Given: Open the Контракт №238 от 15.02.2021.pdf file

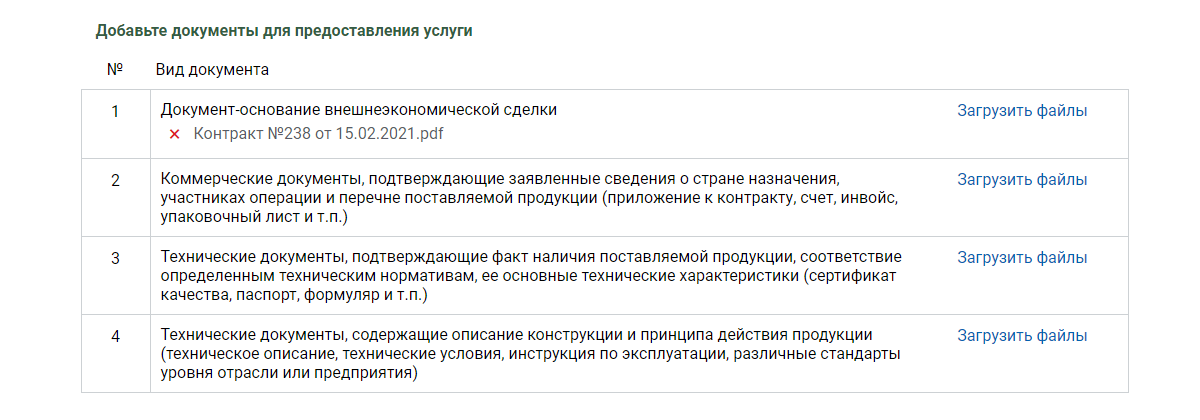Looking at the screenshot, I should point(317,133).
